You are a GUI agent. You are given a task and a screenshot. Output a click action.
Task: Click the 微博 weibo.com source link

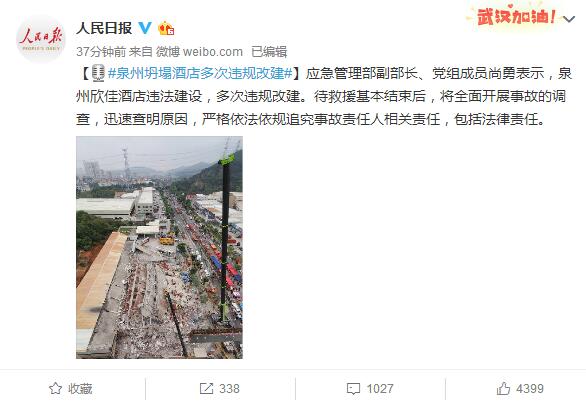point(199,52)
